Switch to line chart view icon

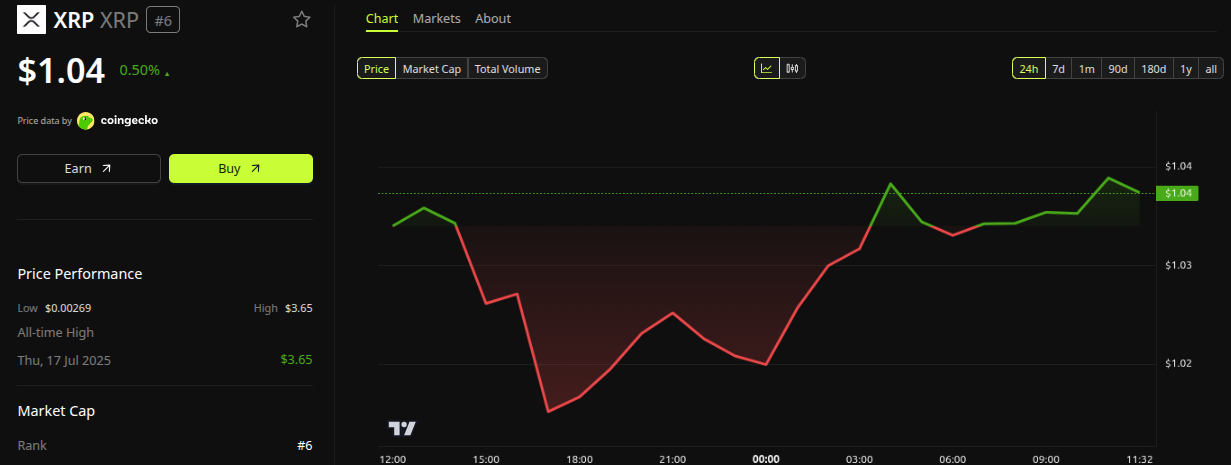click(767, 68)
